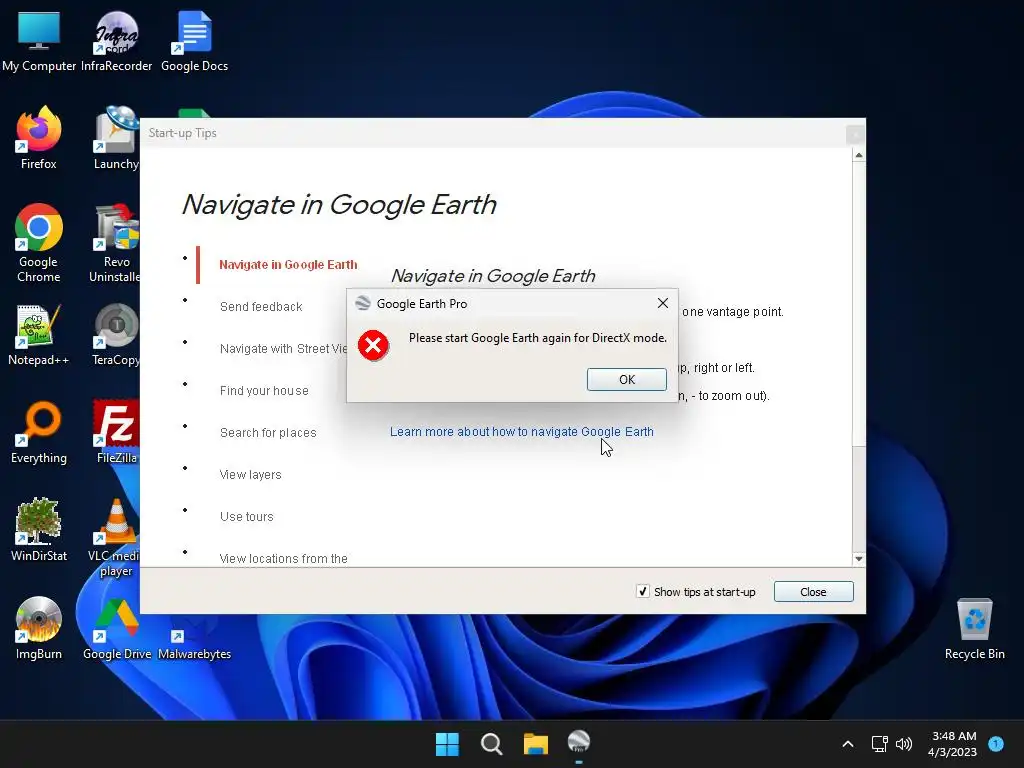1024x768 pixels.
Task: Select Use tours tip
Action: (x=246, y=517)
